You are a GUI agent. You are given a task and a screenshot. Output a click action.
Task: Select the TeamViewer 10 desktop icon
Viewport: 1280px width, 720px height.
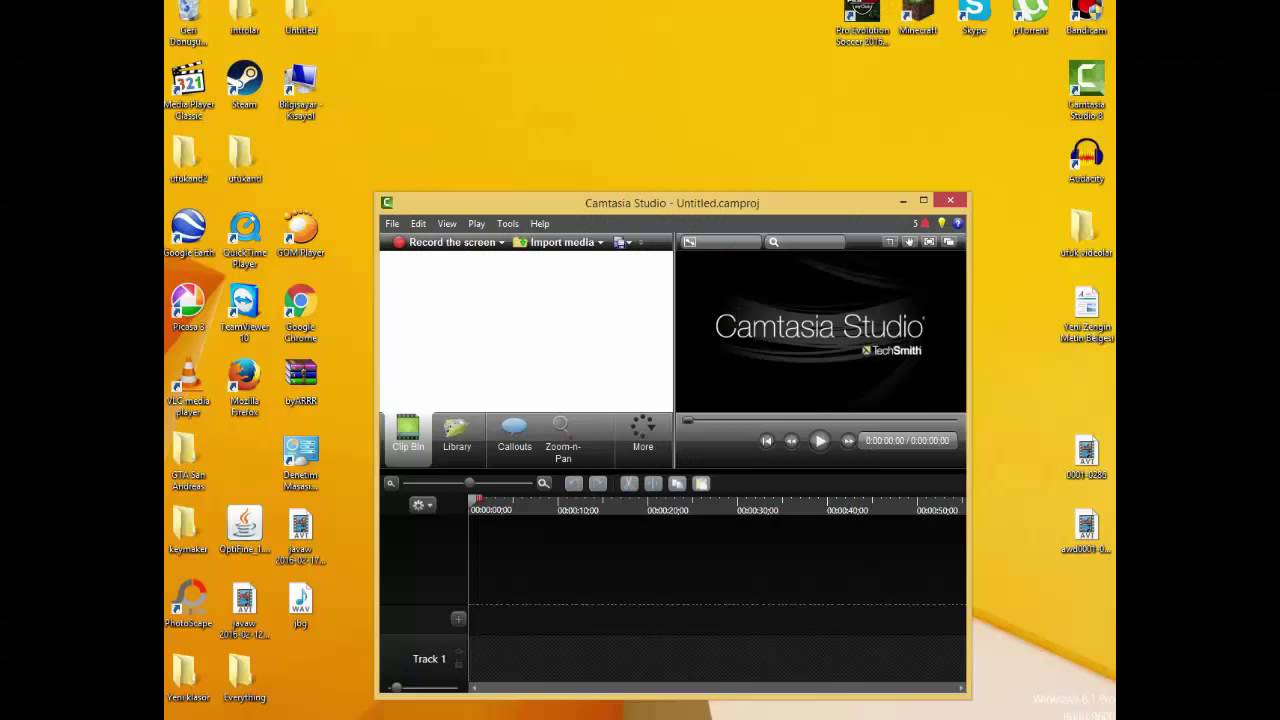coord(244,314)
